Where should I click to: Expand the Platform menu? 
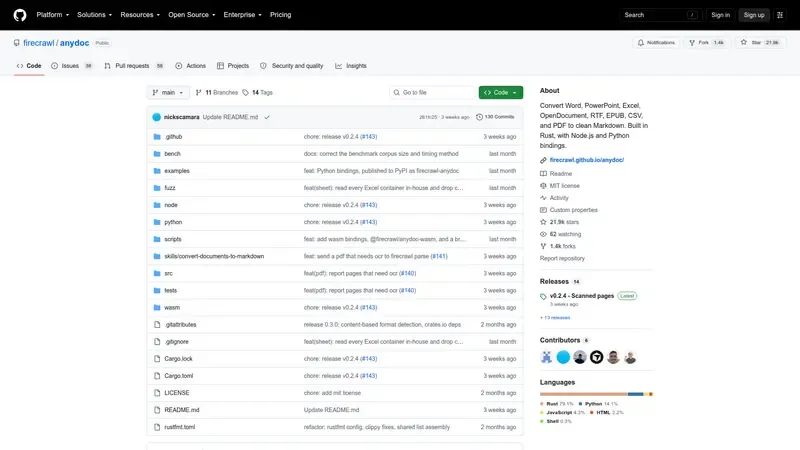point(53,15)
